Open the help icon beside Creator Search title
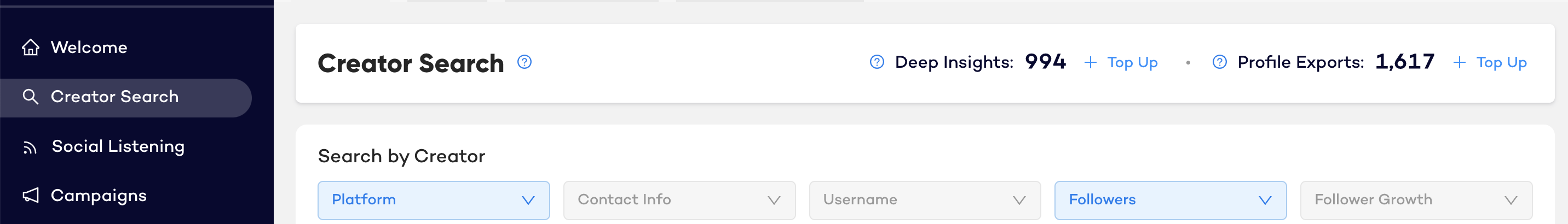Screen dimensions: 1568x224 [524, 62]
